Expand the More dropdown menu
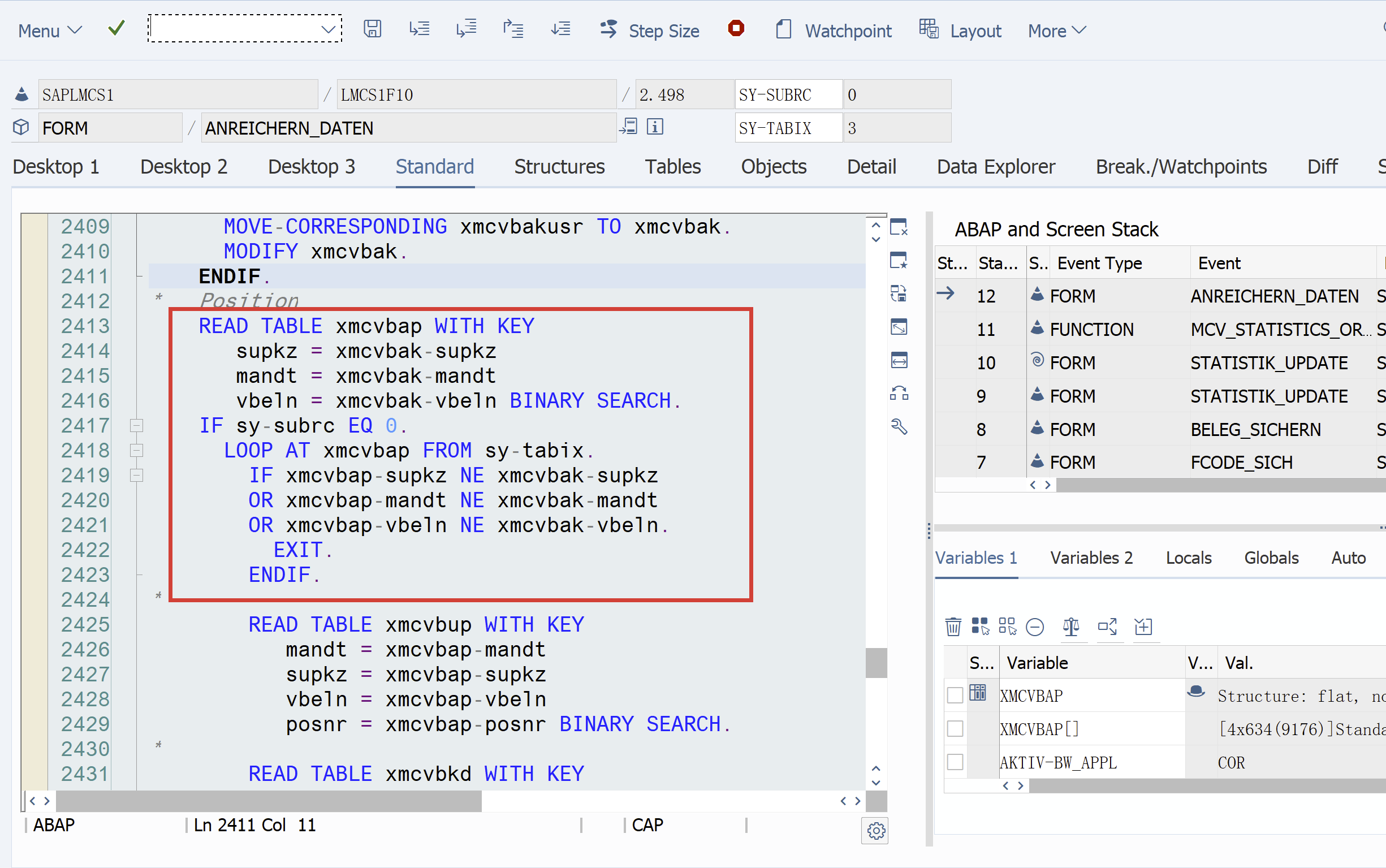Image resolution: width=1386 pixels, height=868 pixels. [1056, 31]
